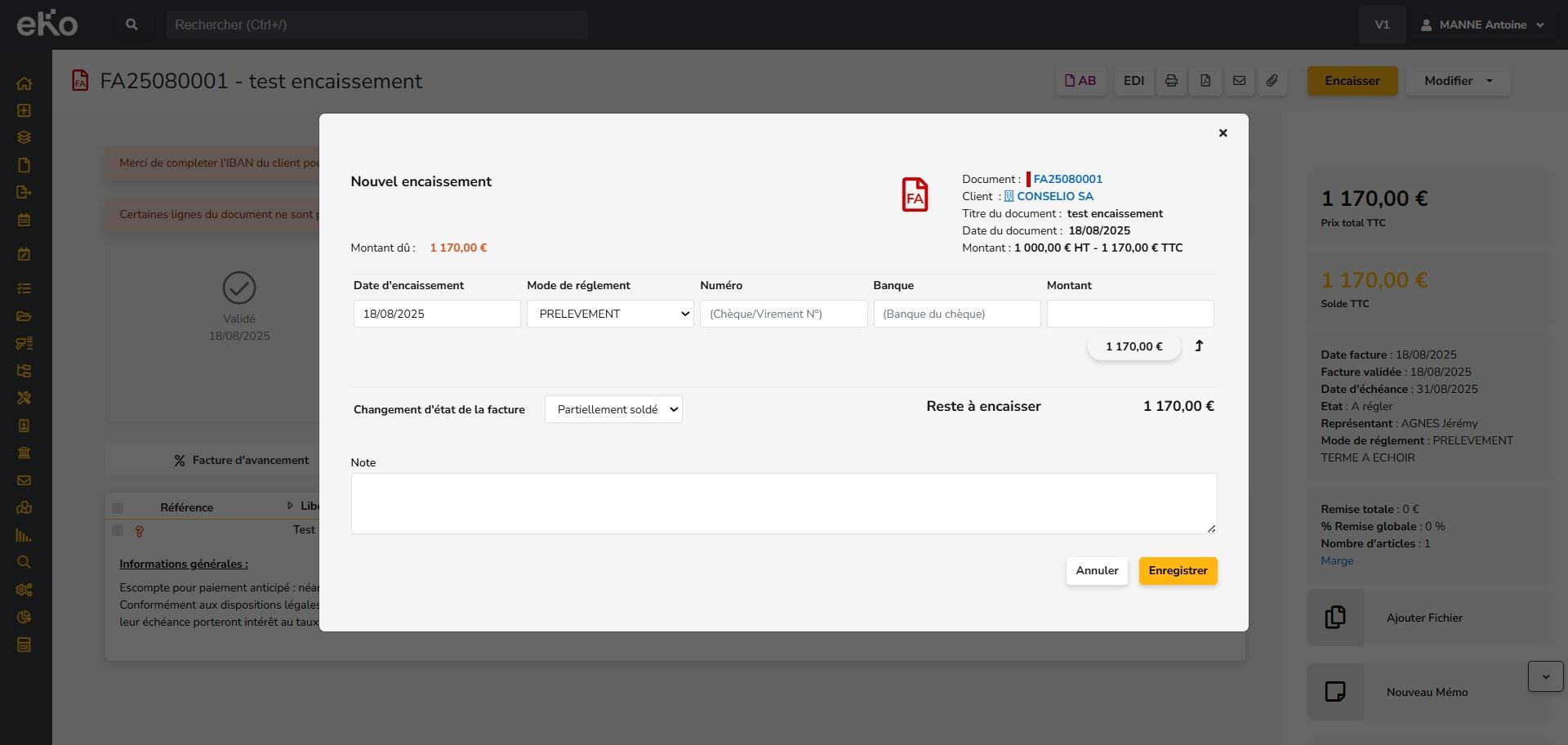The image size is (1568, 745).
Task: Click the eKo logo
Action: click(x=47, y=24)
